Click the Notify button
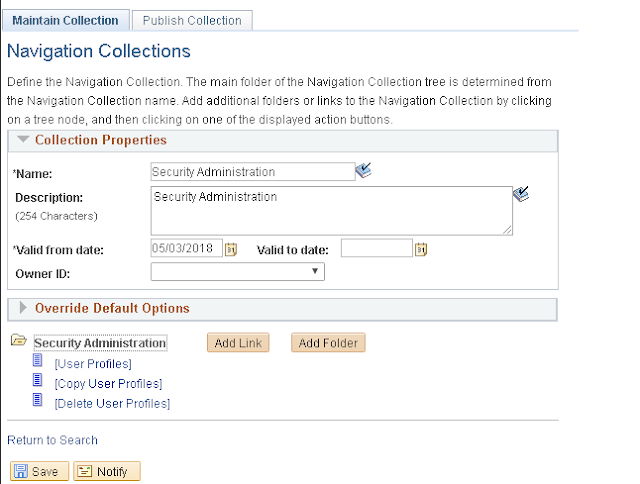Viewport: 640px width, 484px height. pyautogui.click(x=107, y=471)
